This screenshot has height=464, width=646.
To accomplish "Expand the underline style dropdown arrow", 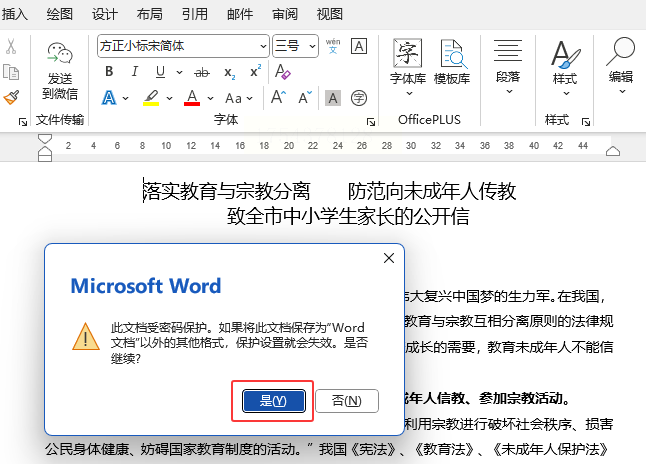I will coord(179,73).
